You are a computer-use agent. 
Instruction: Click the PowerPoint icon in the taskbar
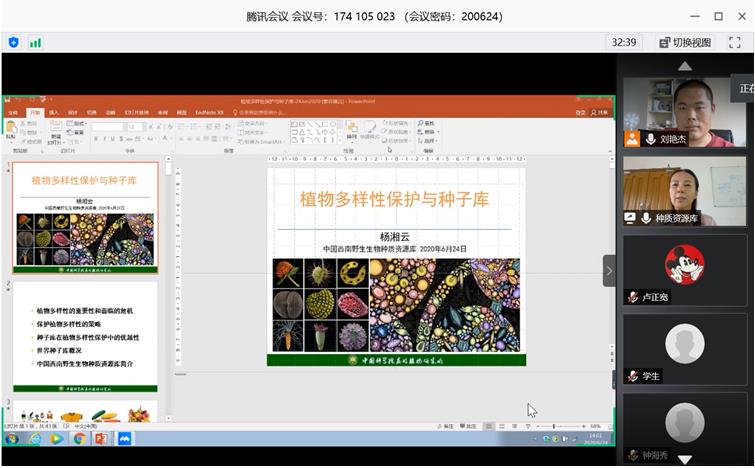[x=100, y=438]
